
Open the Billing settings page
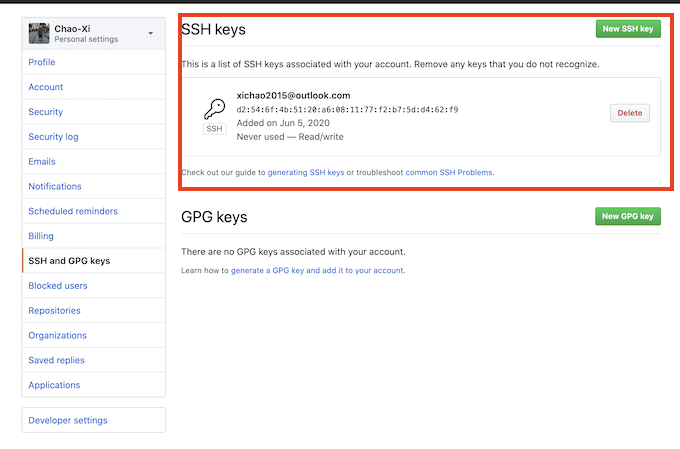click(x=41, y=236)
